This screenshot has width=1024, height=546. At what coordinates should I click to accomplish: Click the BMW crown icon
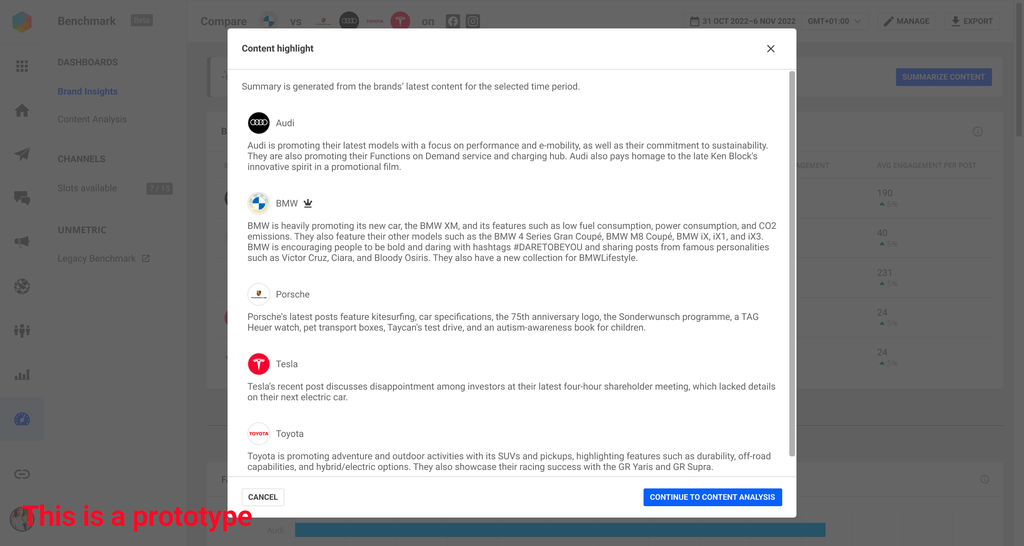click(x=308, y=203)
